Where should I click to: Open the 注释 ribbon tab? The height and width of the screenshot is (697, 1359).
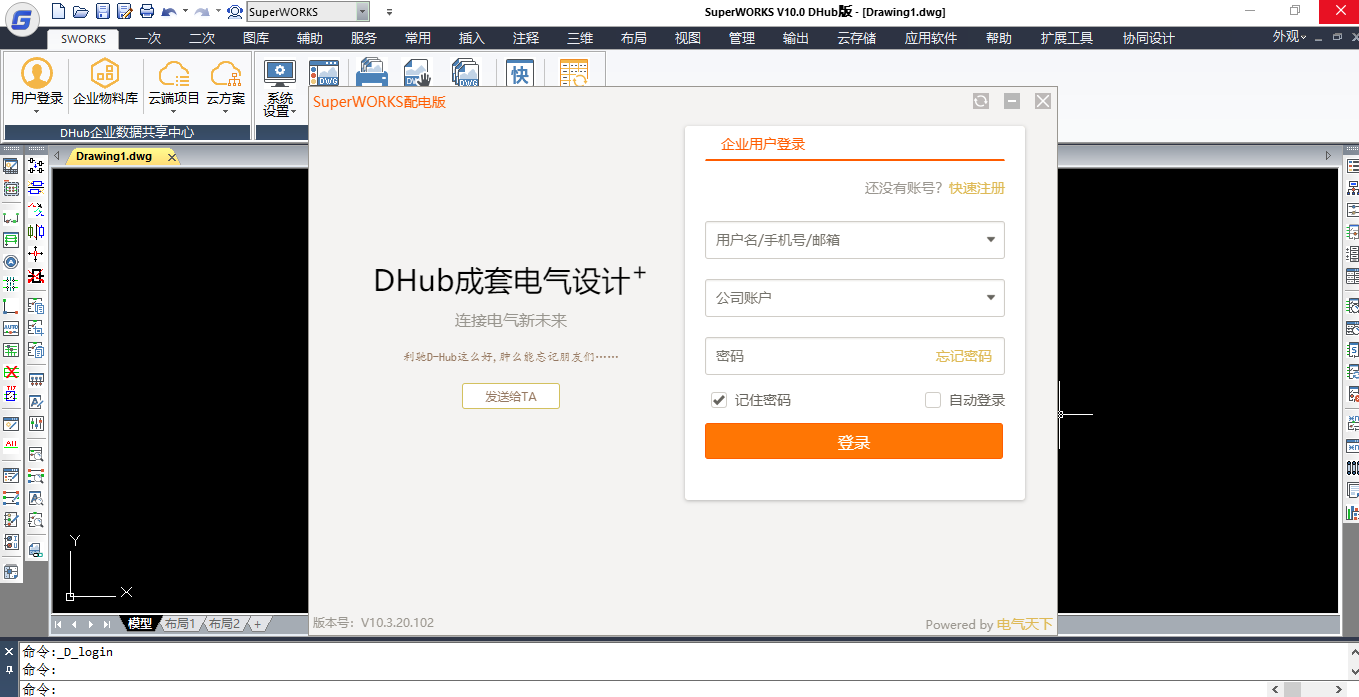click(x=526, y=38)
